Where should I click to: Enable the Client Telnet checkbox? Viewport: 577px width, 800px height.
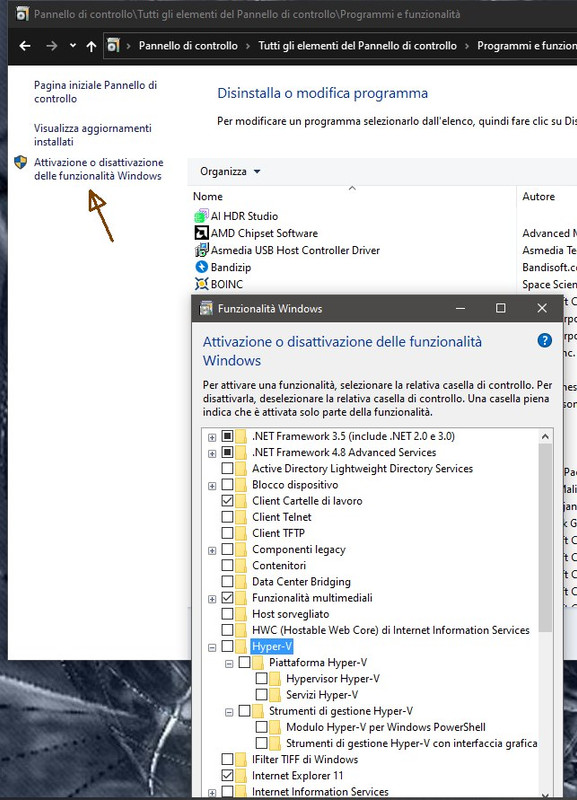pos(228,517)
